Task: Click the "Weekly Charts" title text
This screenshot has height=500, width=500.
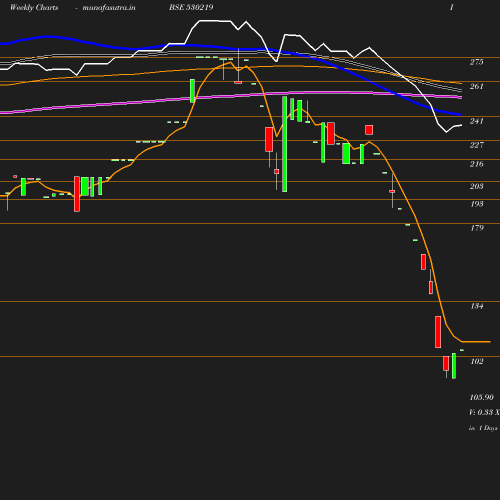Action: pos(34,7)
